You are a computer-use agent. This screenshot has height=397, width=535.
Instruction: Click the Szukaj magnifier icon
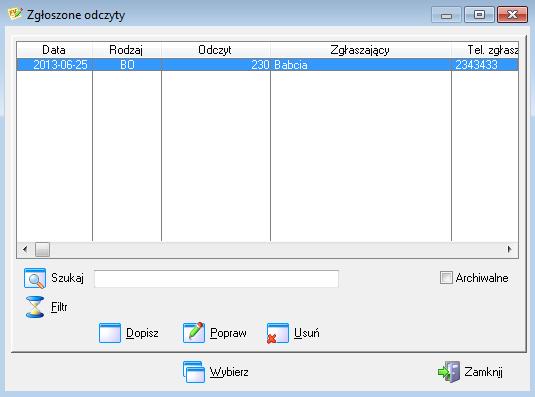point(35,278)
